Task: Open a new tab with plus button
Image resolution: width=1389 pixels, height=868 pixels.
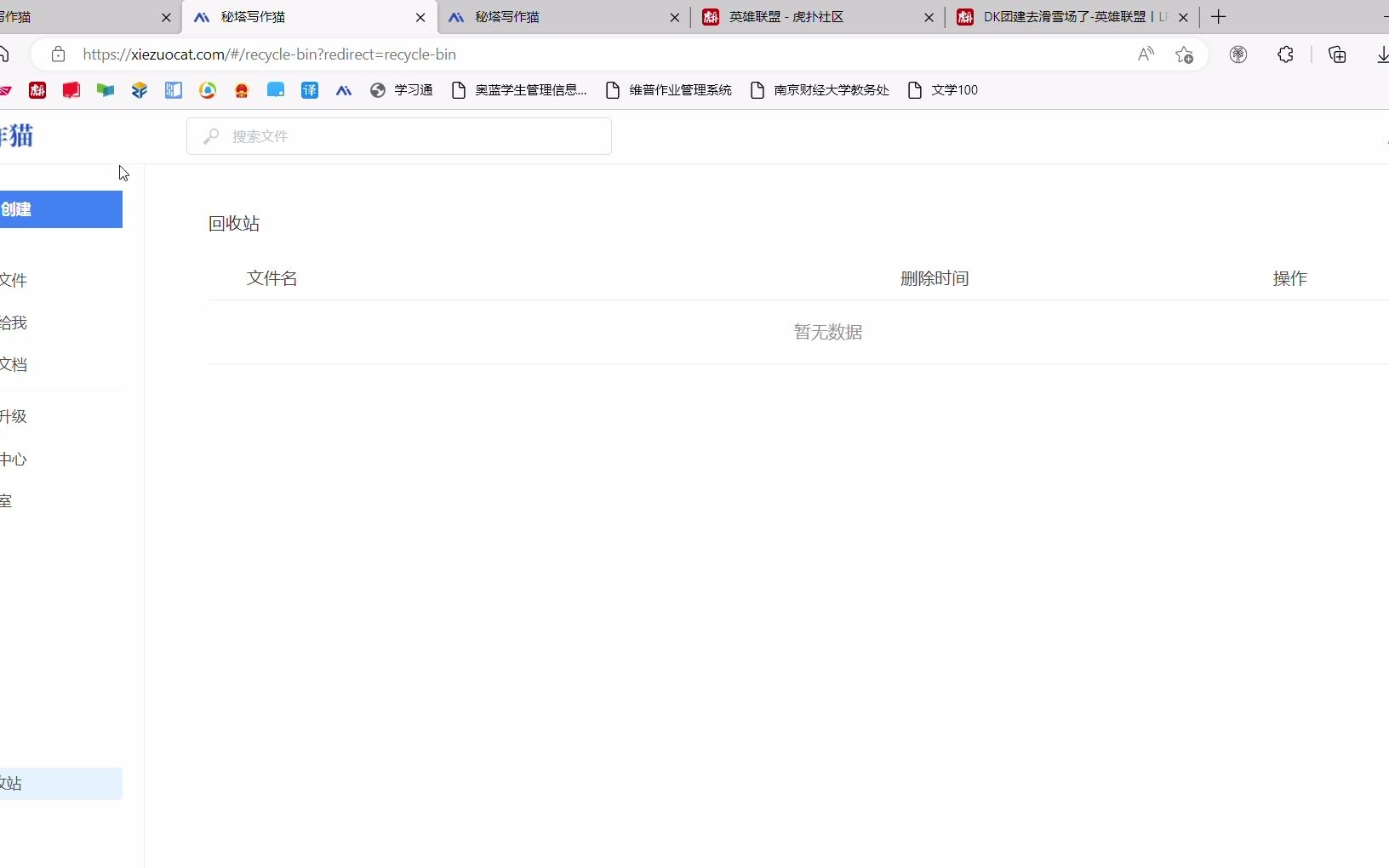Action: (x=1219, y=17)
